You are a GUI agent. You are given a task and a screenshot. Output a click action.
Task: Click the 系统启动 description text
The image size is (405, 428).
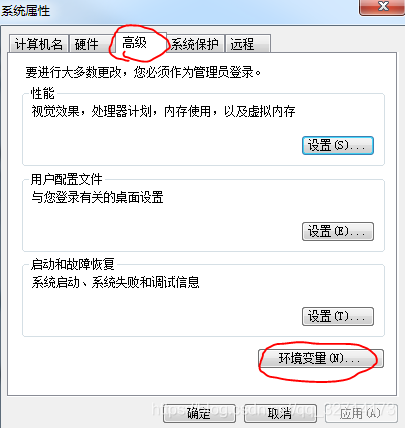pyautogui.click(x=115, y=282)
